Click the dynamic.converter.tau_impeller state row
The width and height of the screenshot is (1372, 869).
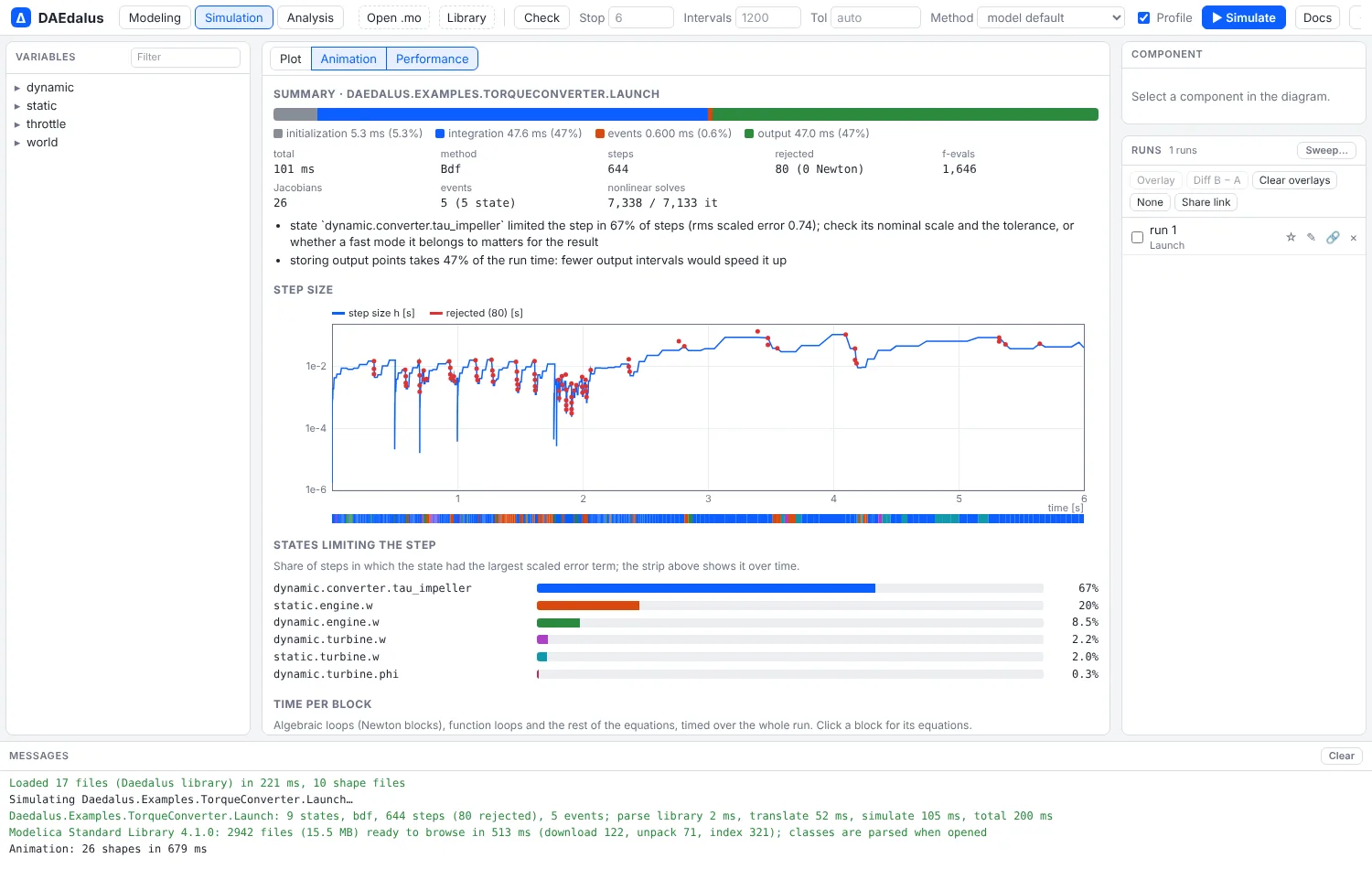(686, 588)
